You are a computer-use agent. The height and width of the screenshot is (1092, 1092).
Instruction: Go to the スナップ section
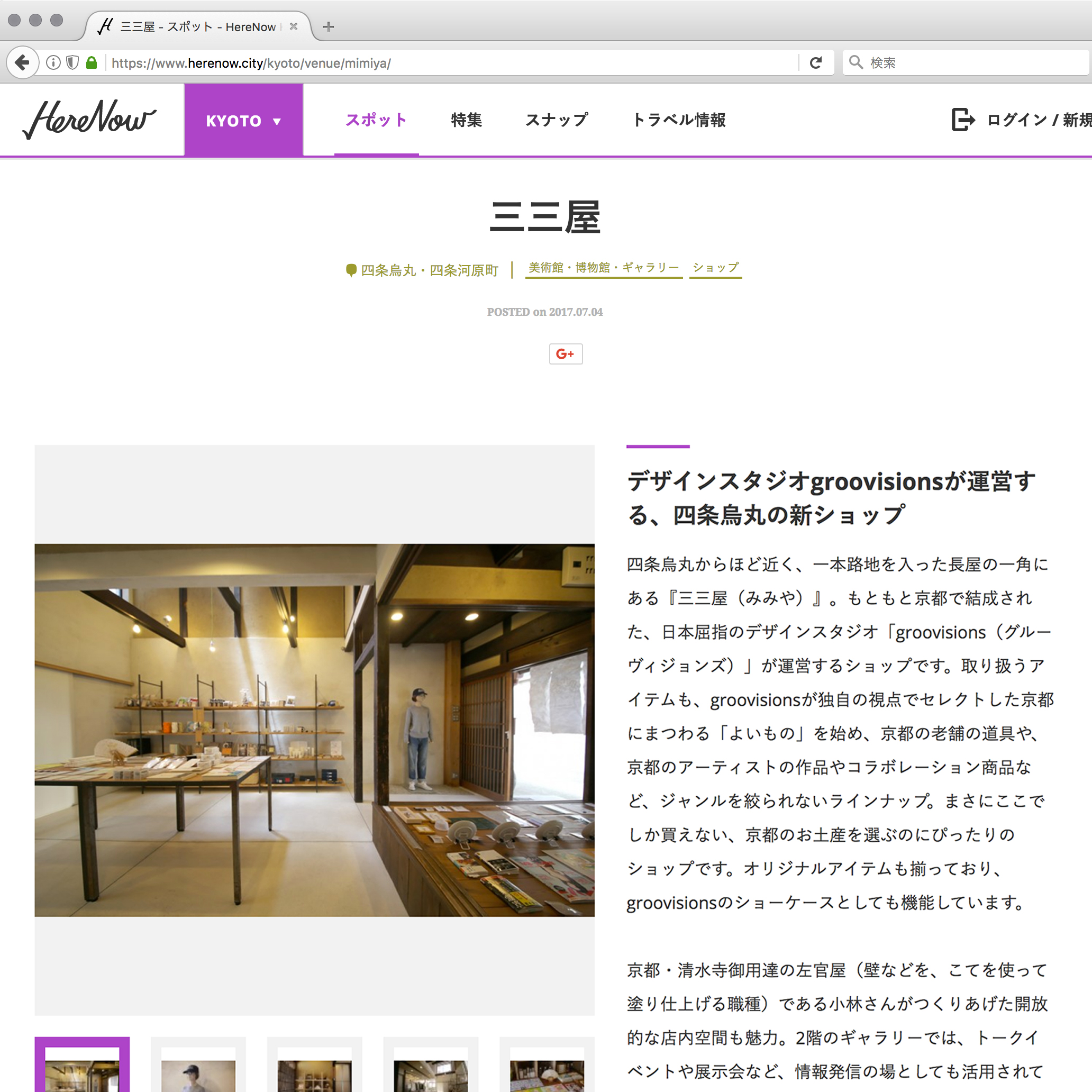[x=557, y=120]
